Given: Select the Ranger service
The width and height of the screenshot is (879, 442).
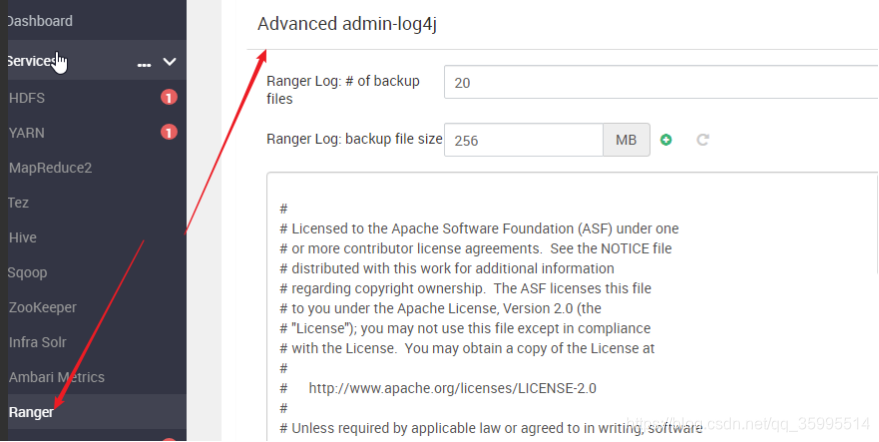Looking at the screenshot, I should click(x=31, y=412).
